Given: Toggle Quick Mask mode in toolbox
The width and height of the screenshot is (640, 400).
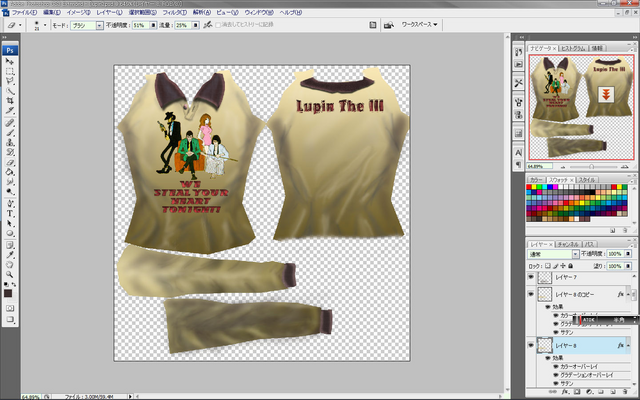Looking at the screenshot, I should 10,308.
